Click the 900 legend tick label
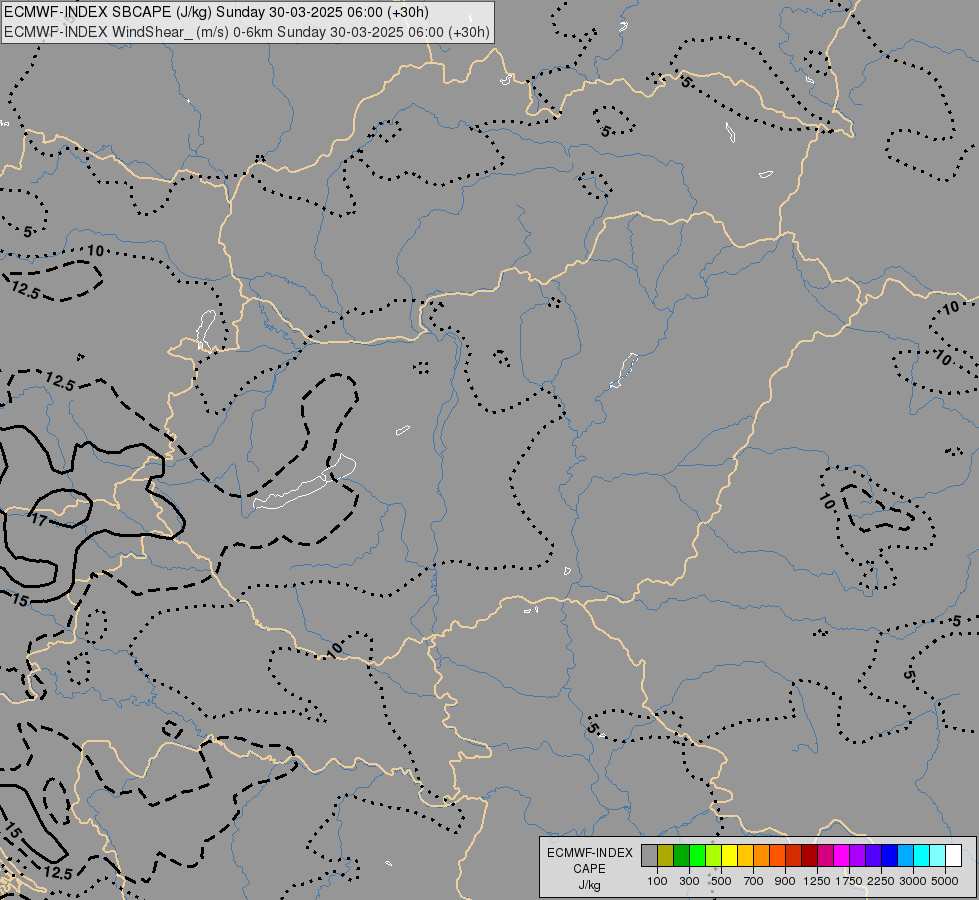This screenshot has height=900, width=979. [785, 881]
